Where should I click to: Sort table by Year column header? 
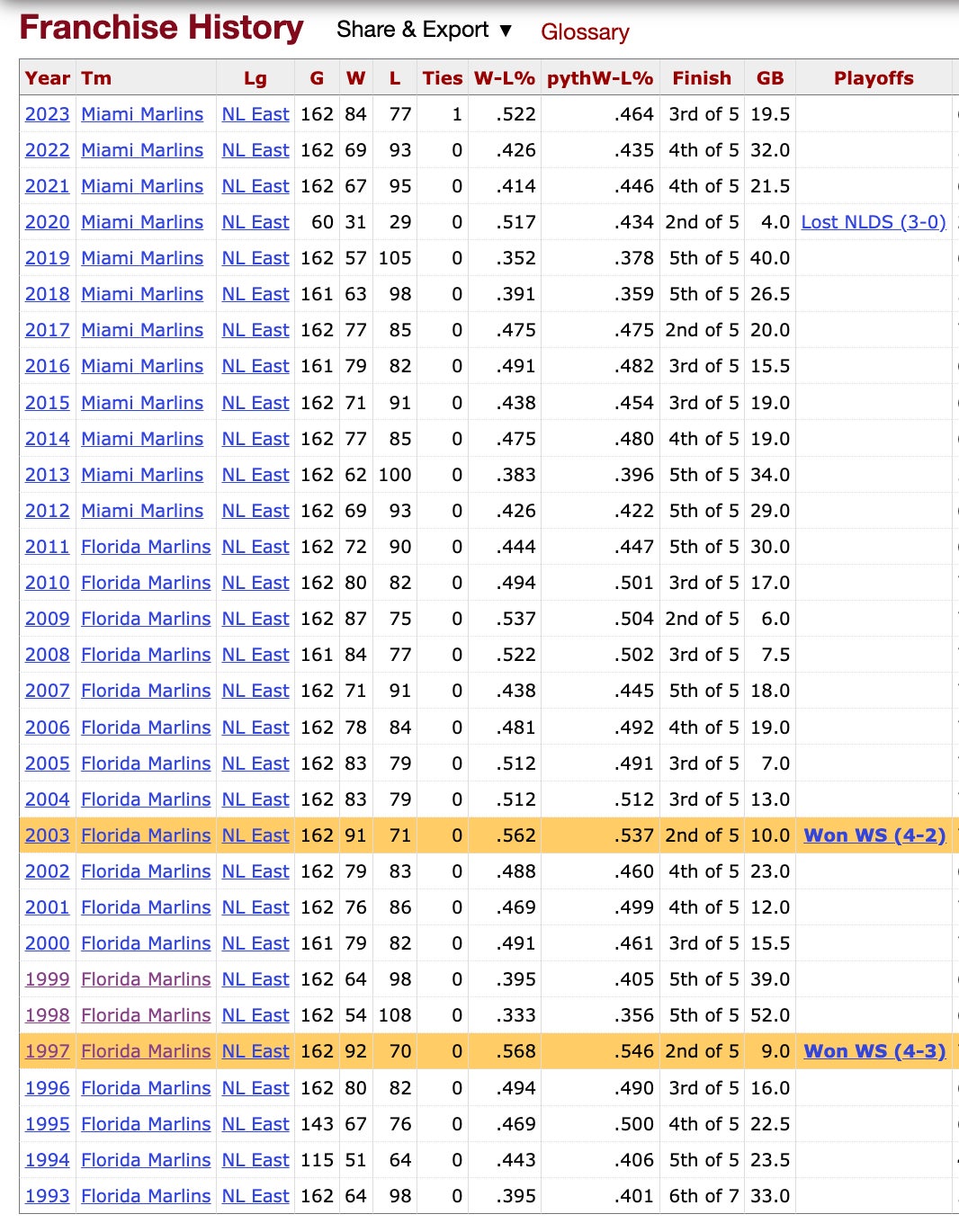pyautogui.click(x=47, y=78)
